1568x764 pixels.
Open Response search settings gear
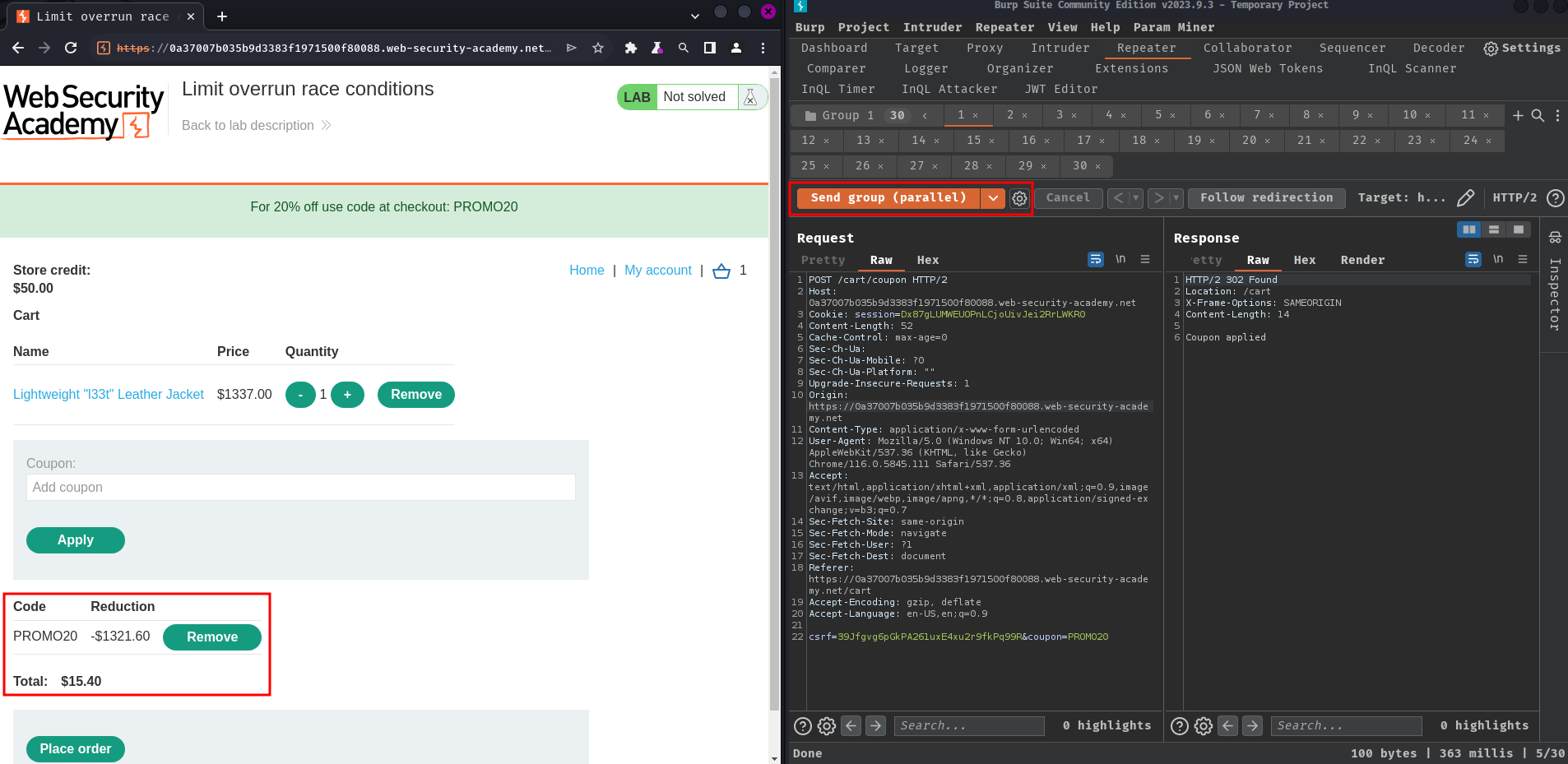point(1204,725)
